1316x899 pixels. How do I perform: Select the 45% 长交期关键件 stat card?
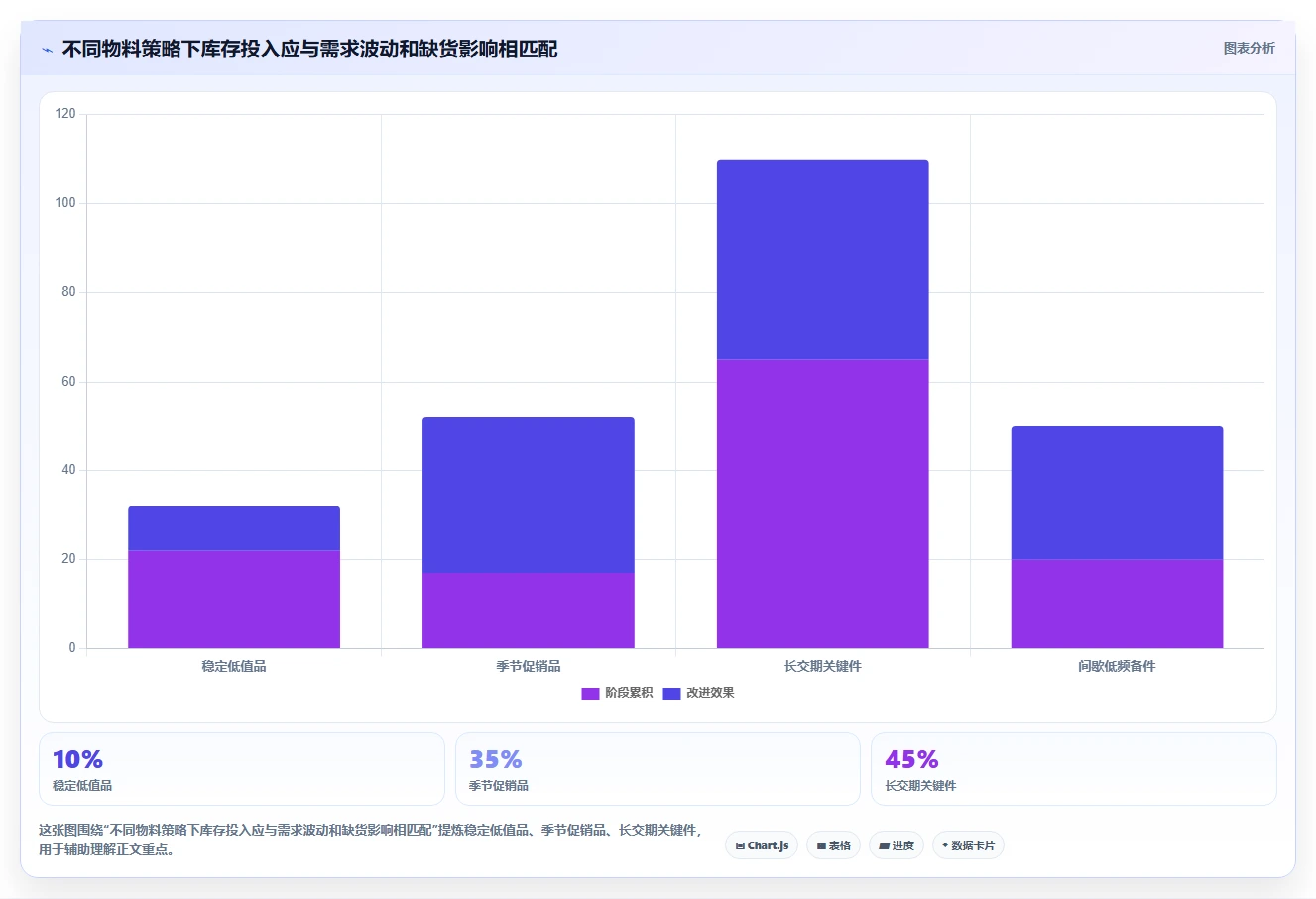[1074, 769]
